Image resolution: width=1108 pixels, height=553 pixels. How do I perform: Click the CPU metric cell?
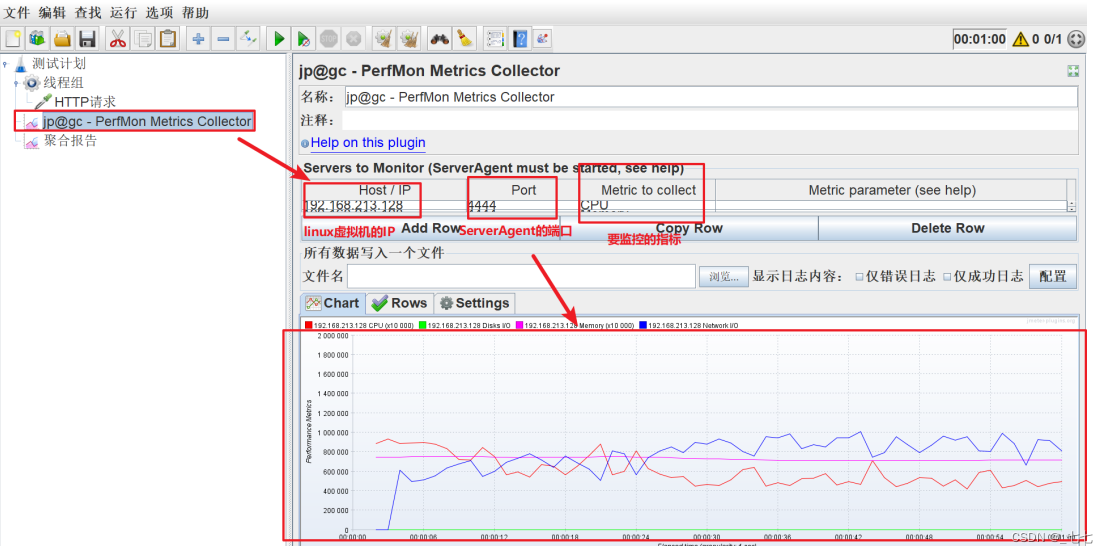(x=647, y=206)
